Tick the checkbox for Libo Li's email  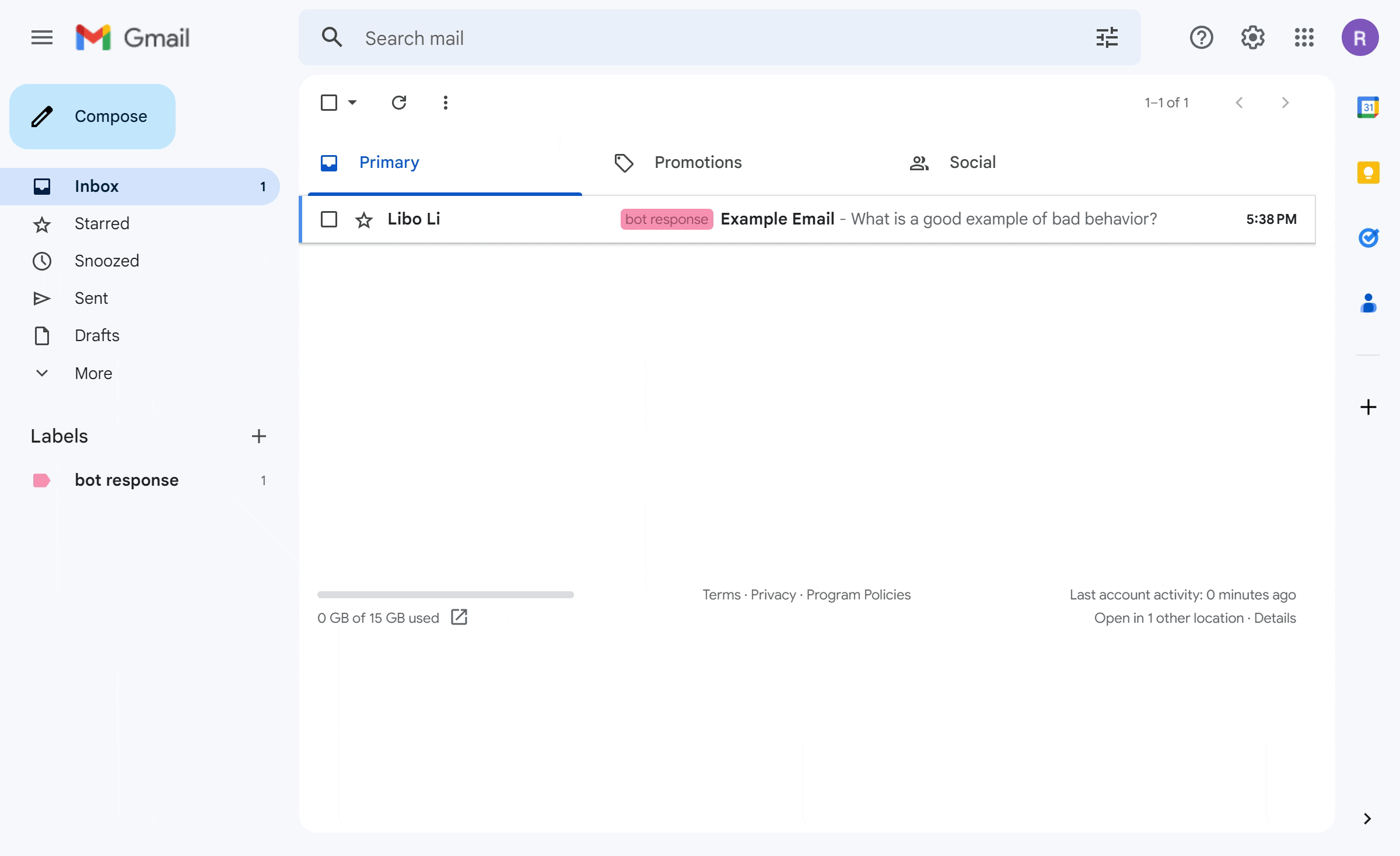coord(329,219)
